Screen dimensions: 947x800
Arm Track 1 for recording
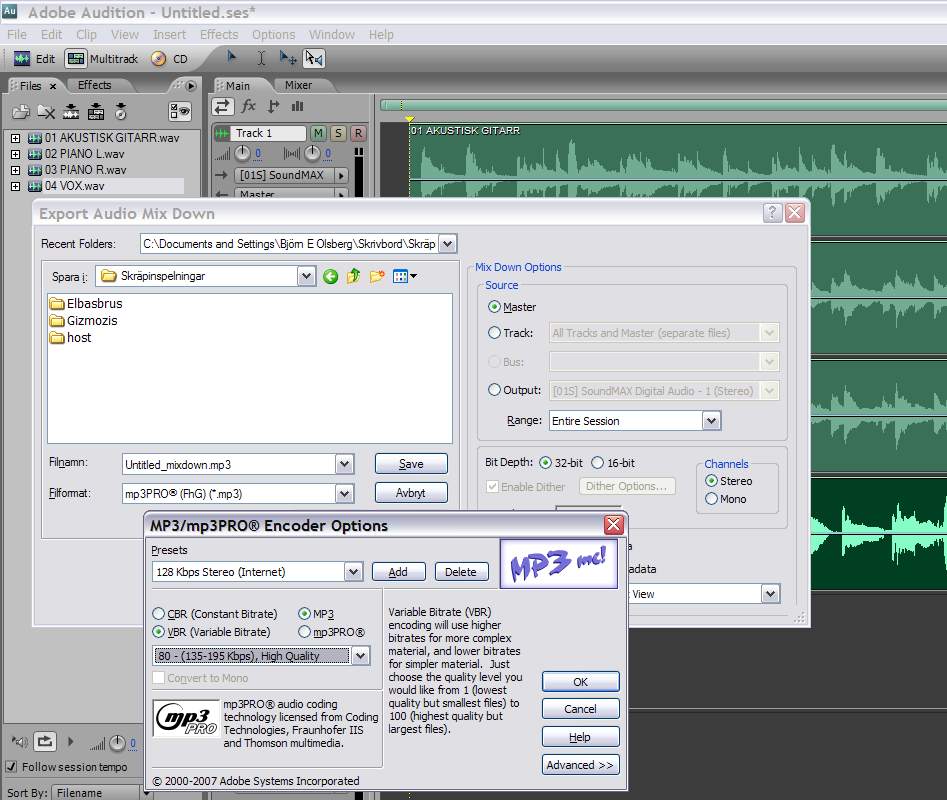(358, 133)
